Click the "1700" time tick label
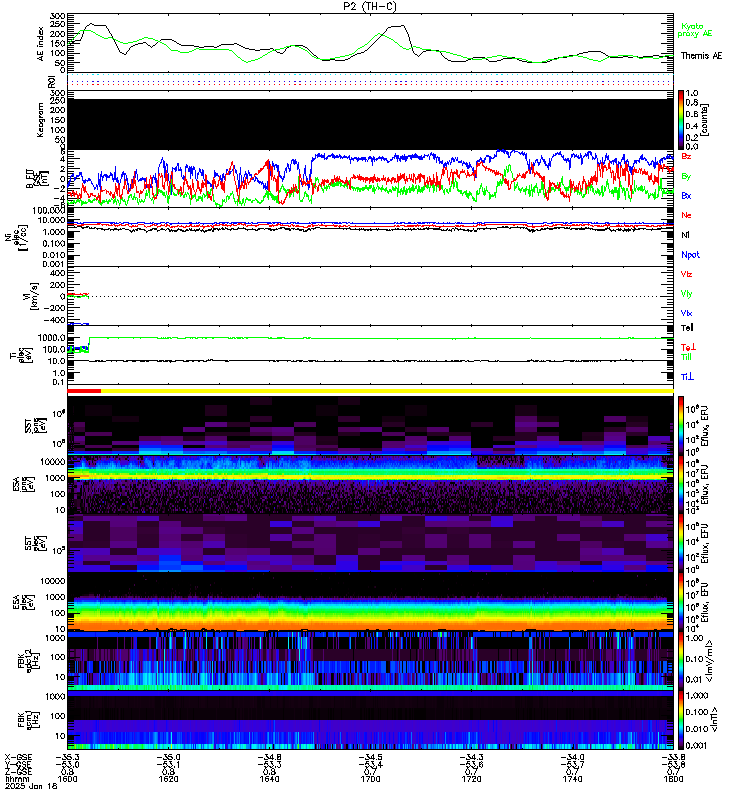Image resolution: width=750 pixels, height=800 pixels. tap(370, 779)
